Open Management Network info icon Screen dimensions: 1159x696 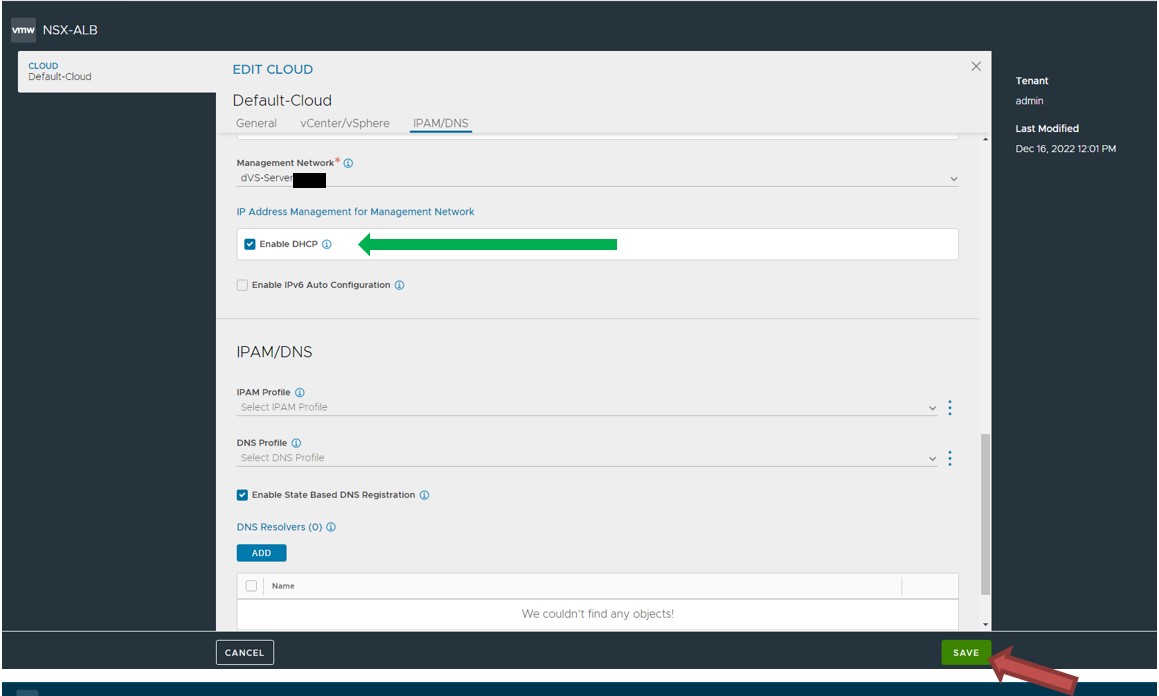point(348,163)
